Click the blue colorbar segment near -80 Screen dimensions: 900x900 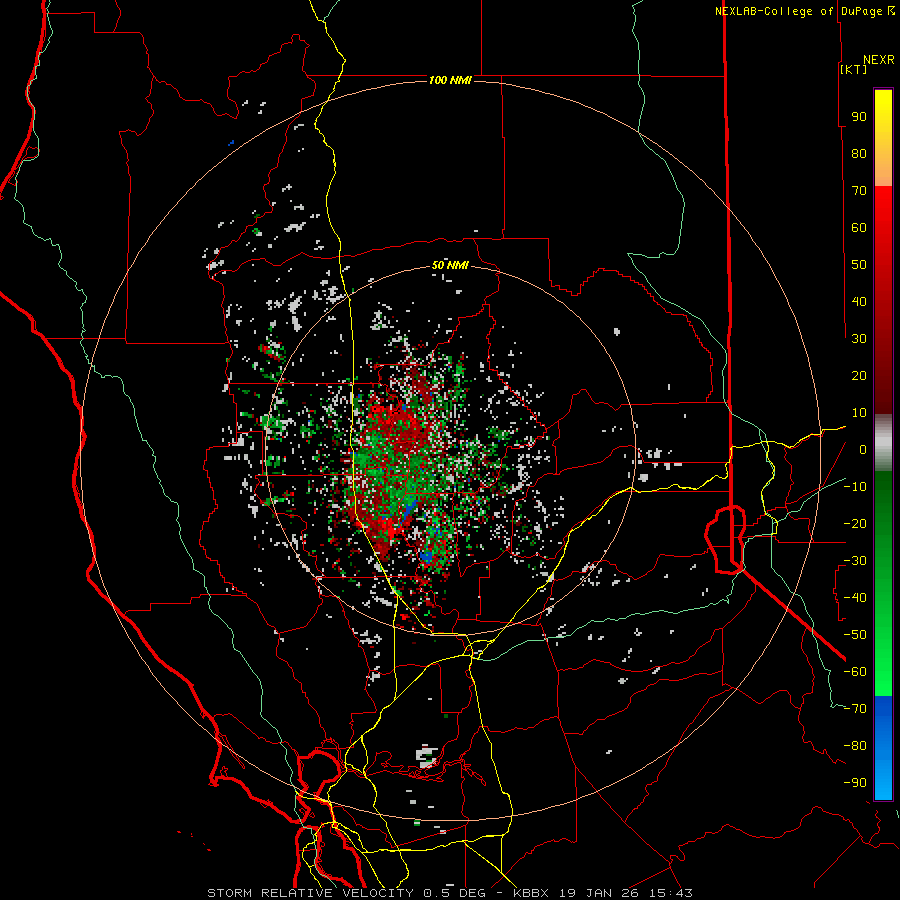coord(883,746)
